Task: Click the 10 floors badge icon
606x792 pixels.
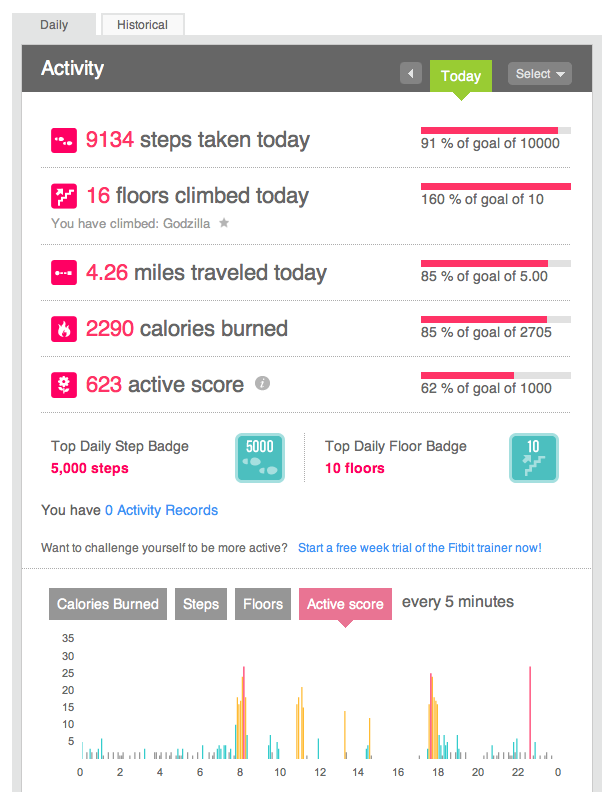Action: click(534, 458)
